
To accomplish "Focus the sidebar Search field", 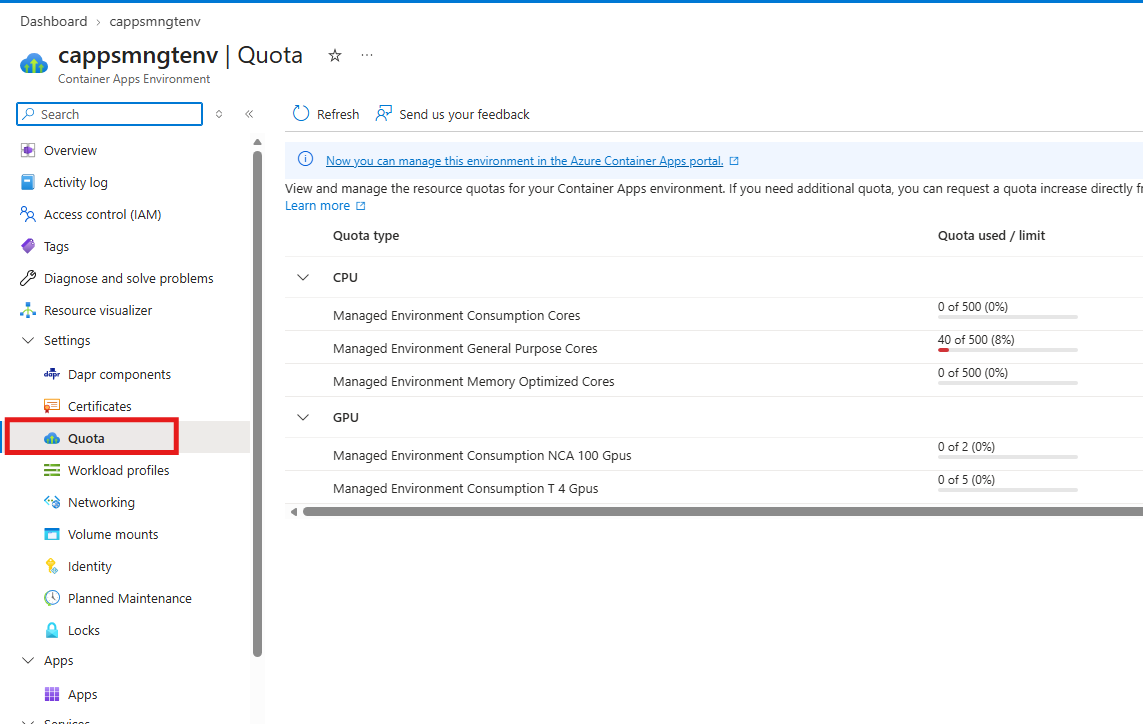I will coord(109,114).
